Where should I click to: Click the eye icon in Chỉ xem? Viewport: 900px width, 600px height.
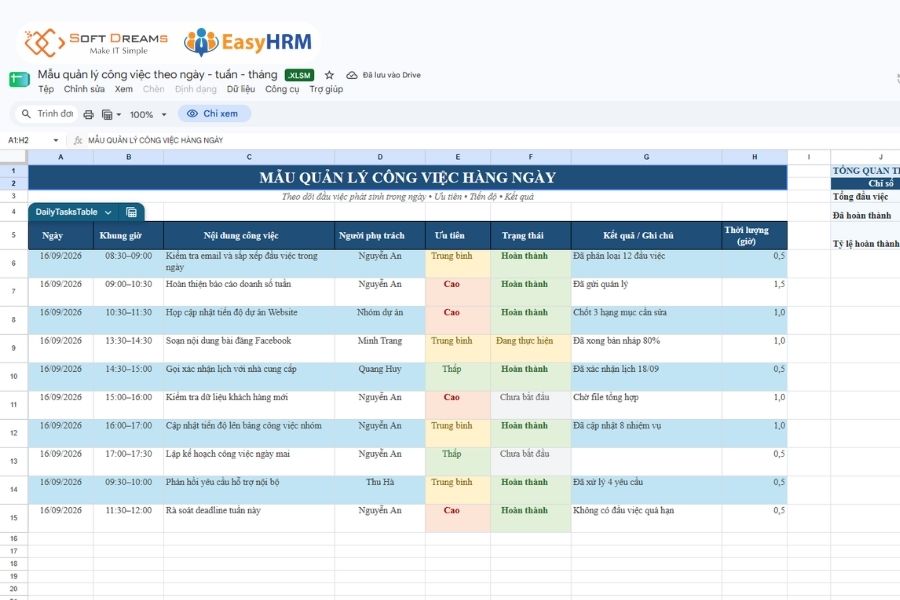coord(192,114)
